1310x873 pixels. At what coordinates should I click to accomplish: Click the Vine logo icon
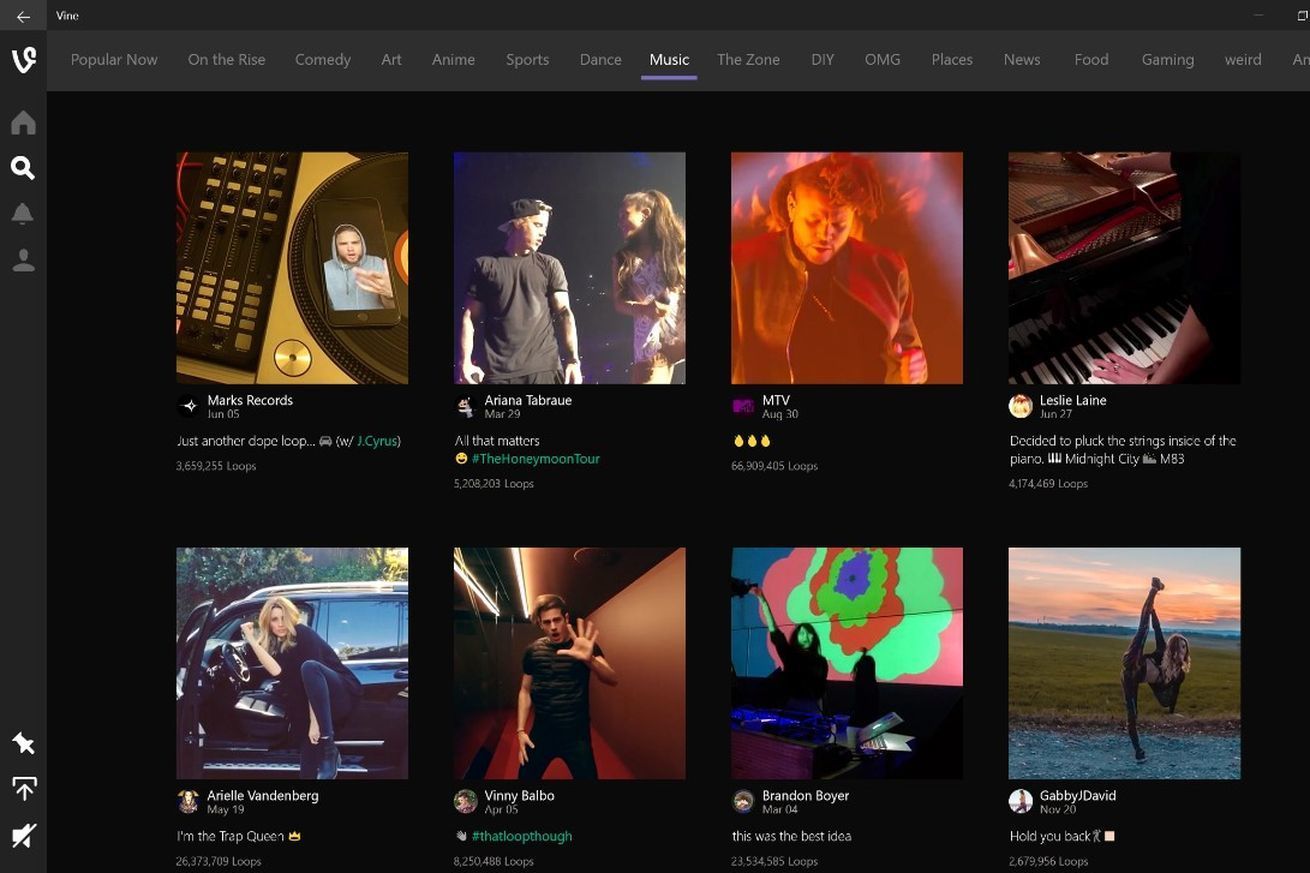[x=23, y=60]
